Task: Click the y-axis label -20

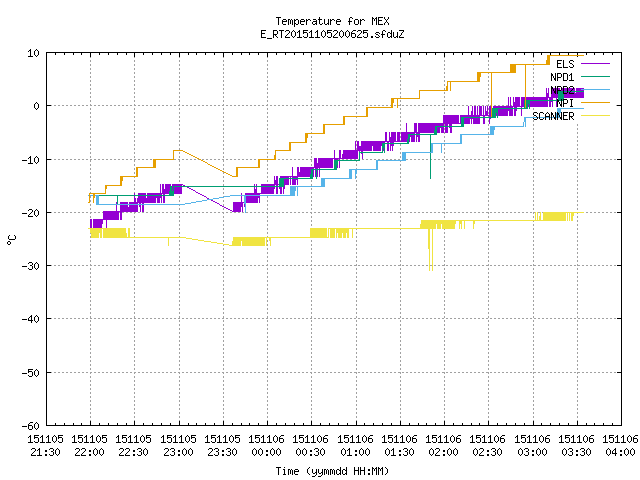Action: point(31,213)
